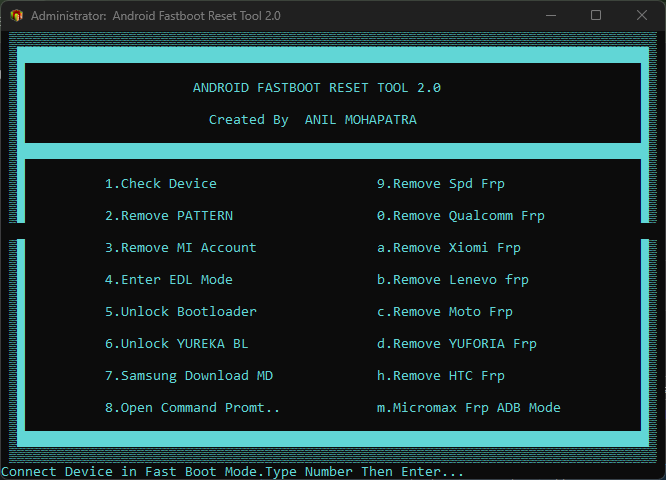
Task: Click option '1.Check Device'
Action: pos(161,184)
